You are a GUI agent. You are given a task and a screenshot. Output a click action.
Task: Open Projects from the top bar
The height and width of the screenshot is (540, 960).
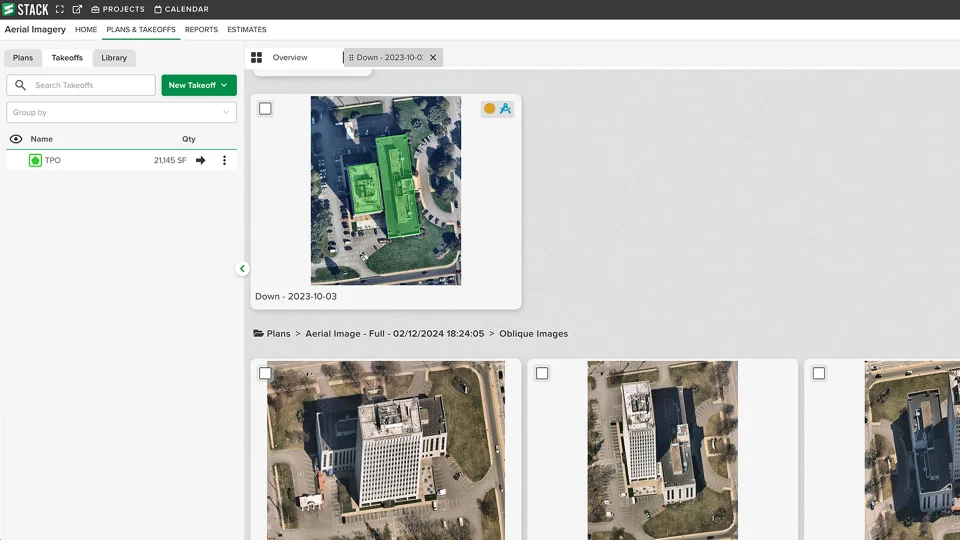coord(118,9)
